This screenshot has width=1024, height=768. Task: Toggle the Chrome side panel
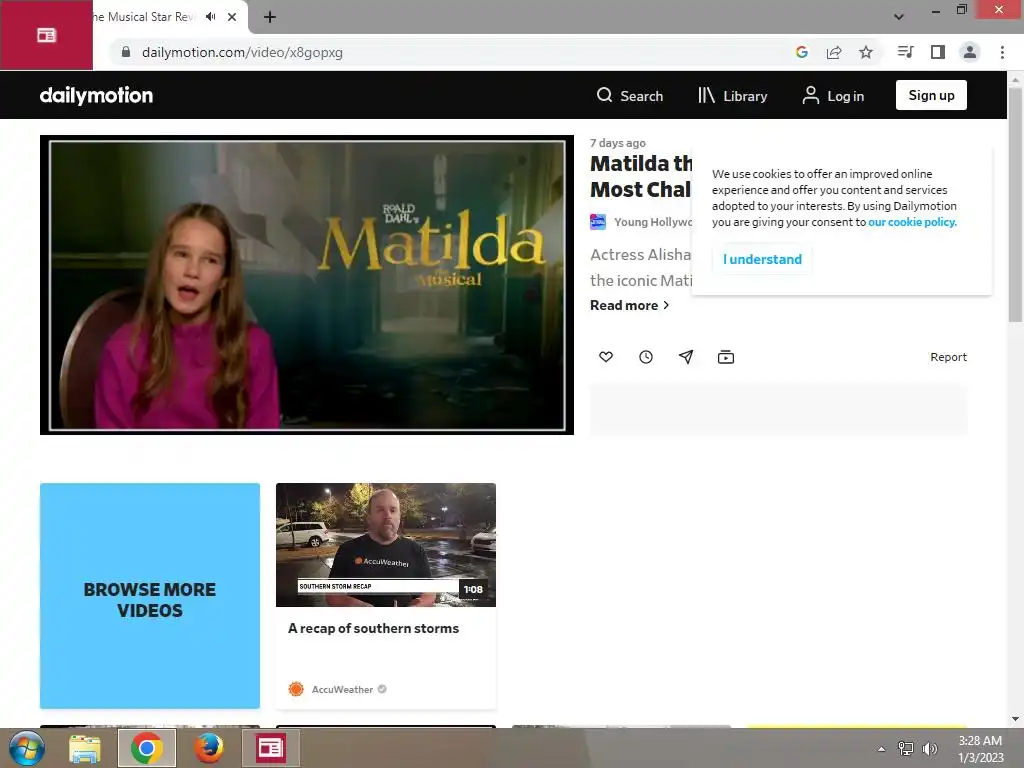click(x=938, y=52)
